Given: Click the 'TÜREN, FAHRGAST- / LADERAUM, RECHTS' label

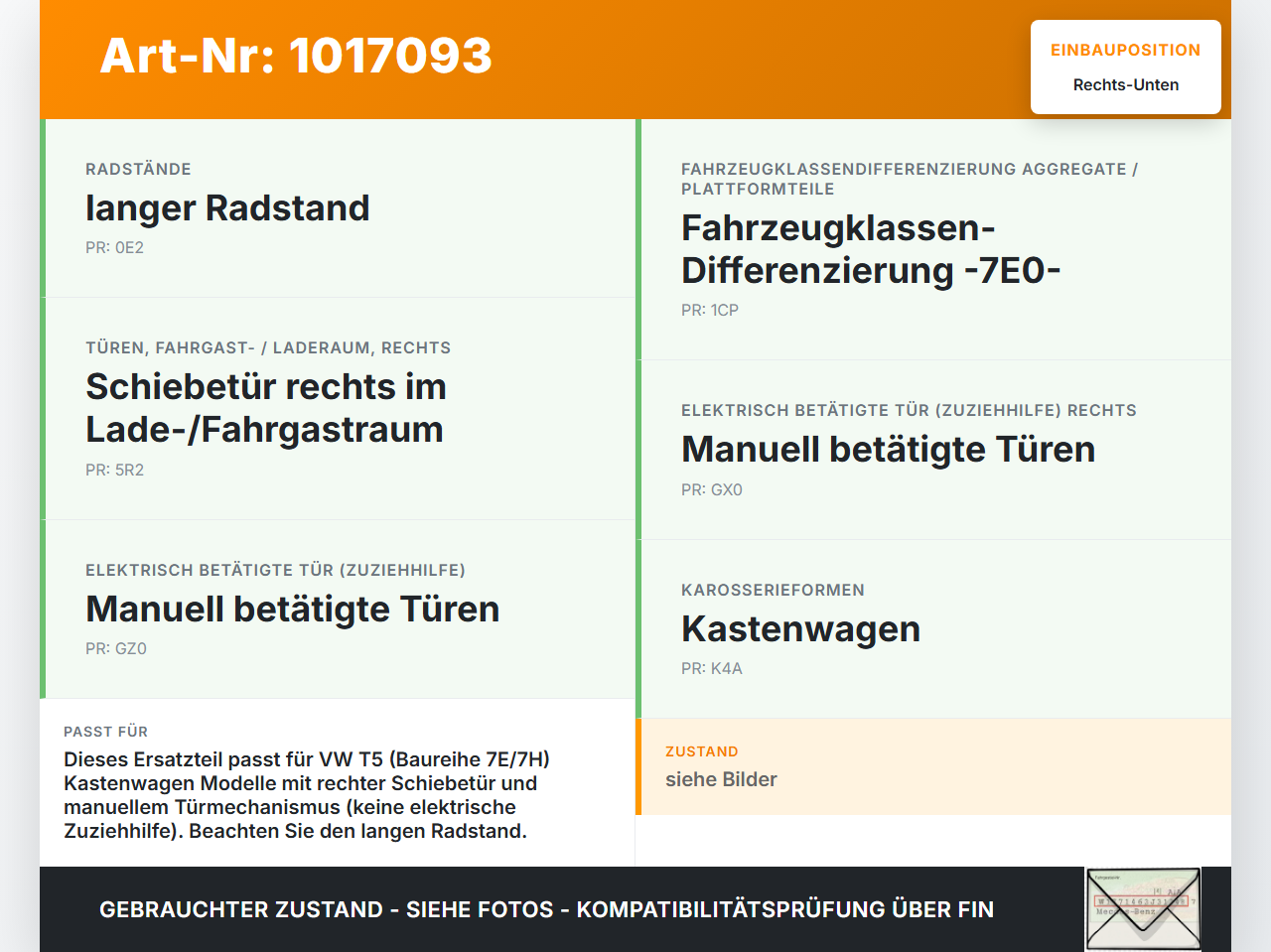Looking at the screenshot, I should coord(268,347).
